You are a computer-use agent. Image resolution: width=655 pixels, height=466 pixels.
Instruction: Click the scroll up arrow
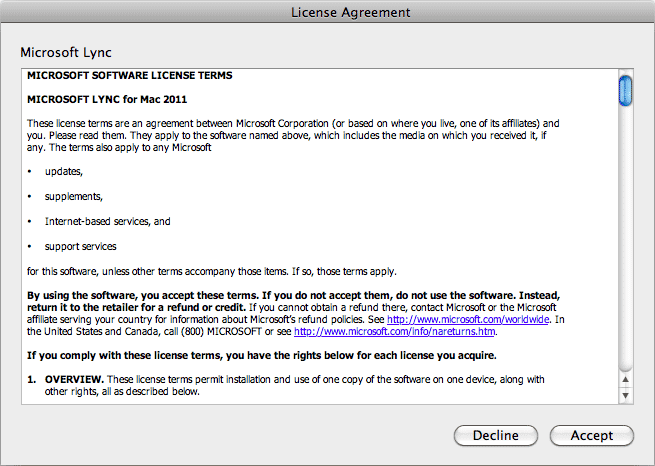click(x=625, y=380)
